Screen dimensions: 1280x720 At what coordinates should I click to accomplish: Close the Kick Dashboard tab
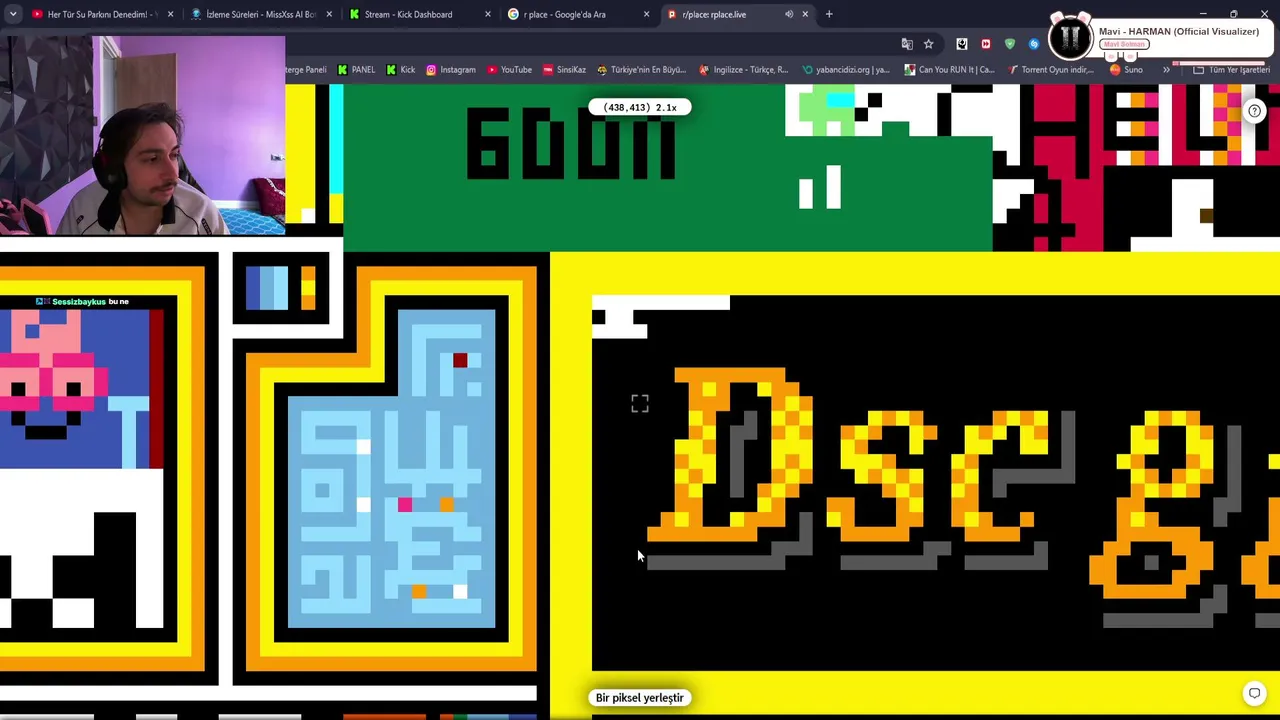click(488, 14)
